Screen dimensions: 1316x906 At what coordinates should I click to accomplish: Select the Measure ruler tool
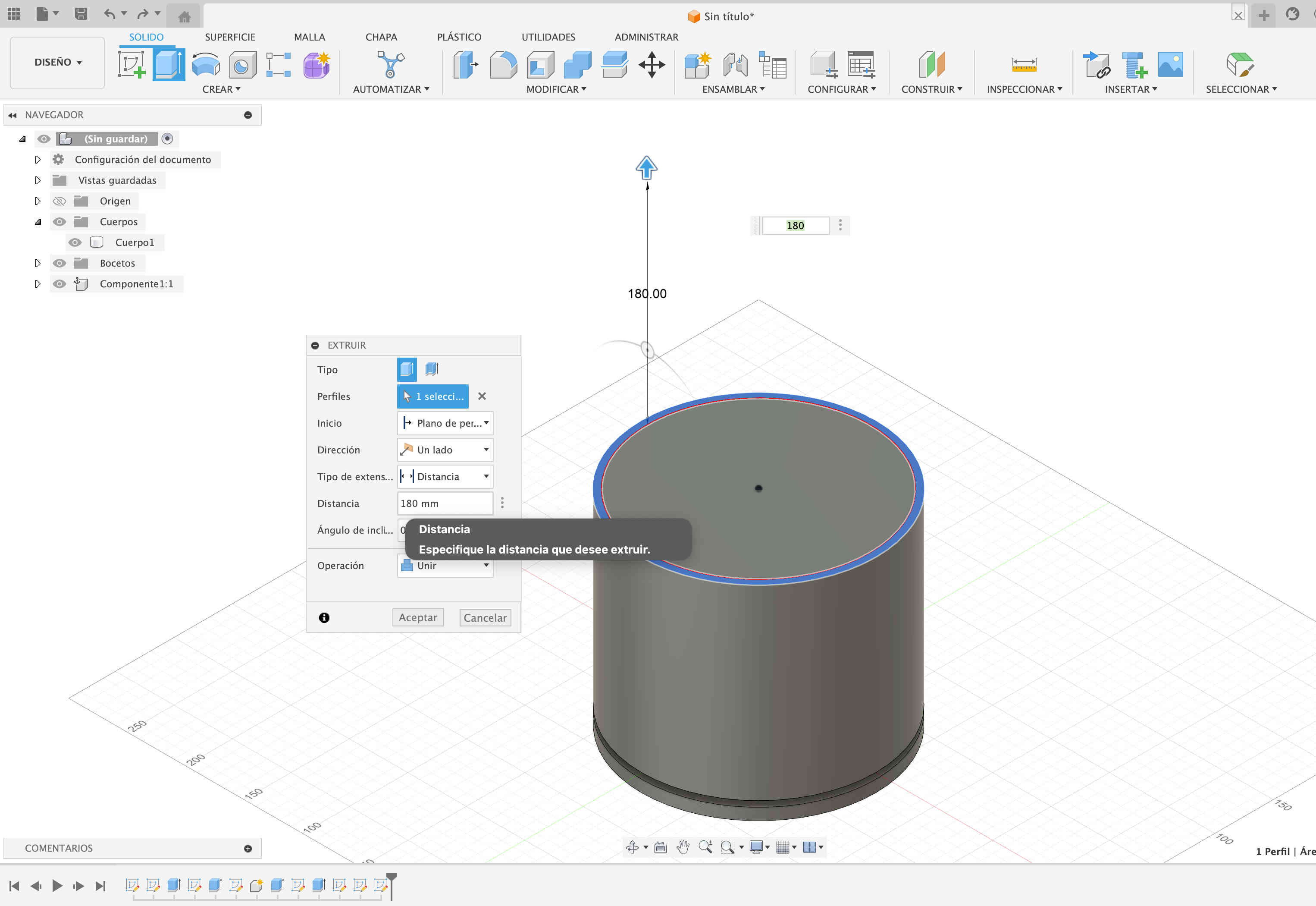coord(1024,65)
